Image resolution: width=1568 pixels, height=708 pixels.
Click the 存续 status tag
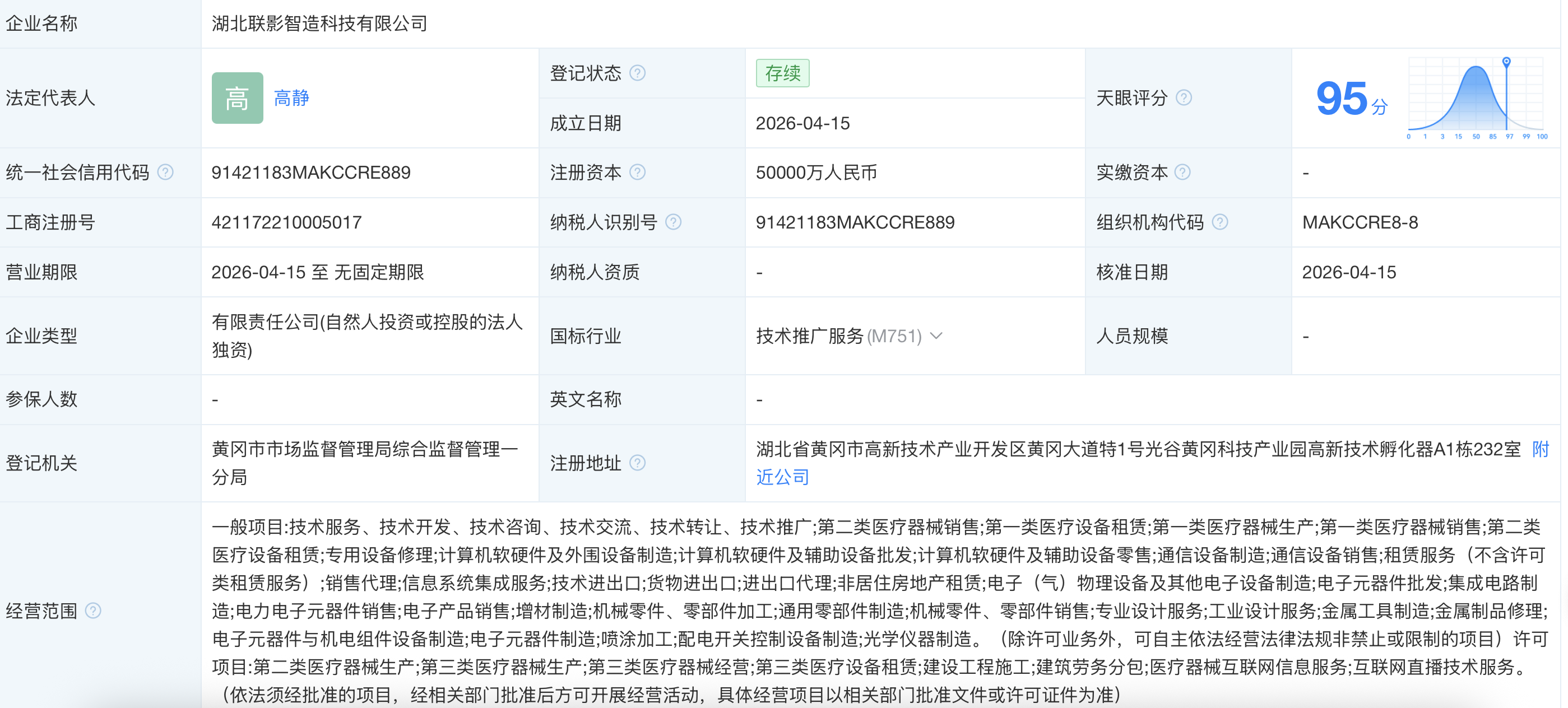click(x=783, y=72)
